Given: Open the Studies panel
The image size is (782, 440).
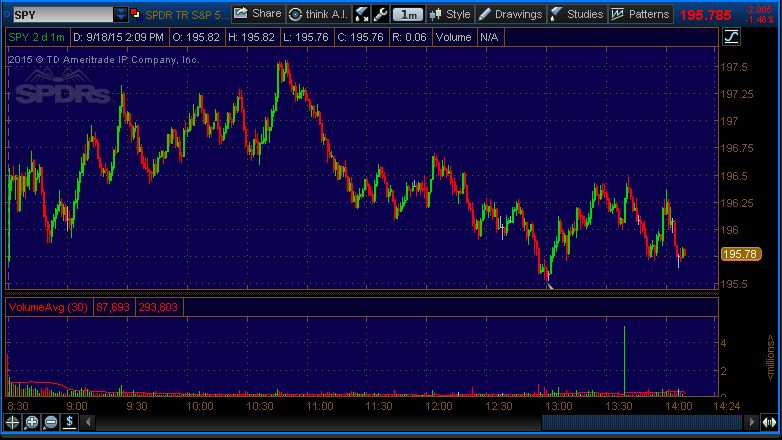Looking at the screenshot, I should click(x=577, y=14).
